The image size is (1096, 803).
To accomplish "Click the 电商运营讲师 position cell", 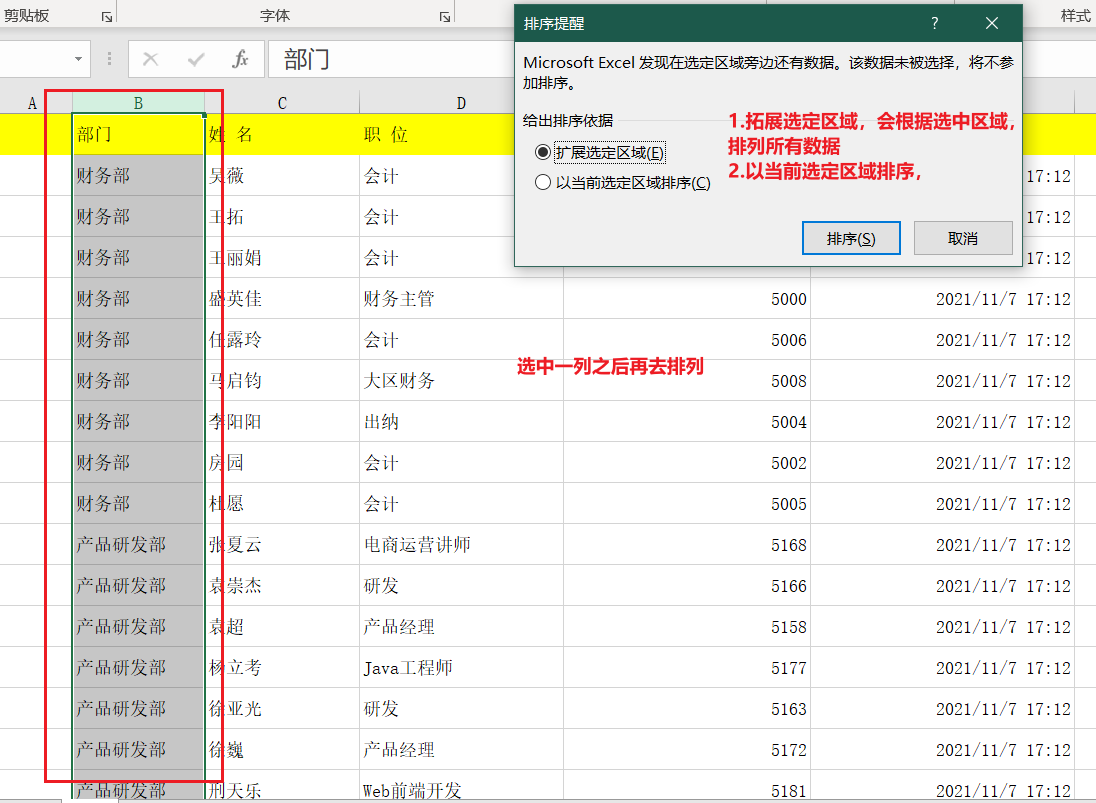I will click(x=461, y=545).
